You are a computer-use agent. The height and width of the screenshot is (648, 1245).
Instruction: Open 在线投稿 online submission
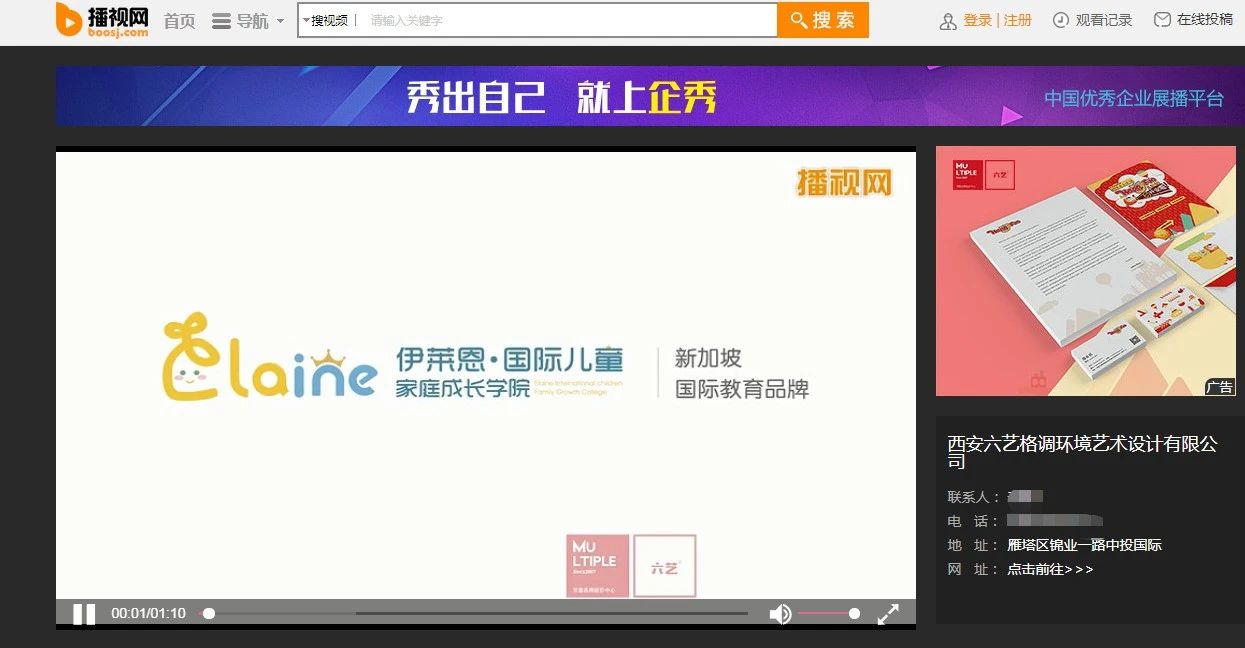point(1205,20)
